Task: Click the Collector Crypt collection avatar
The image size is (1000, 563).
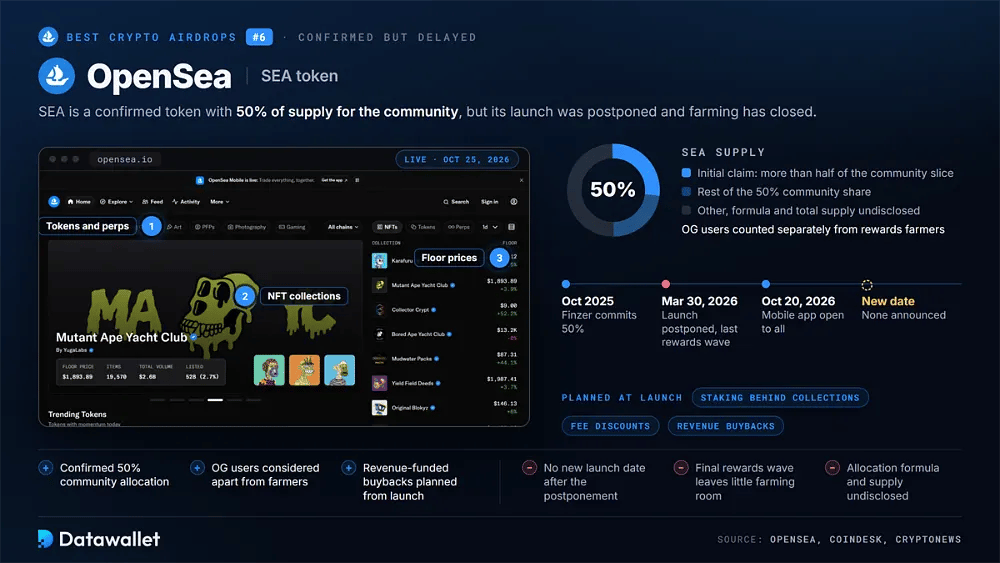Action: click(x=379, y=310)
